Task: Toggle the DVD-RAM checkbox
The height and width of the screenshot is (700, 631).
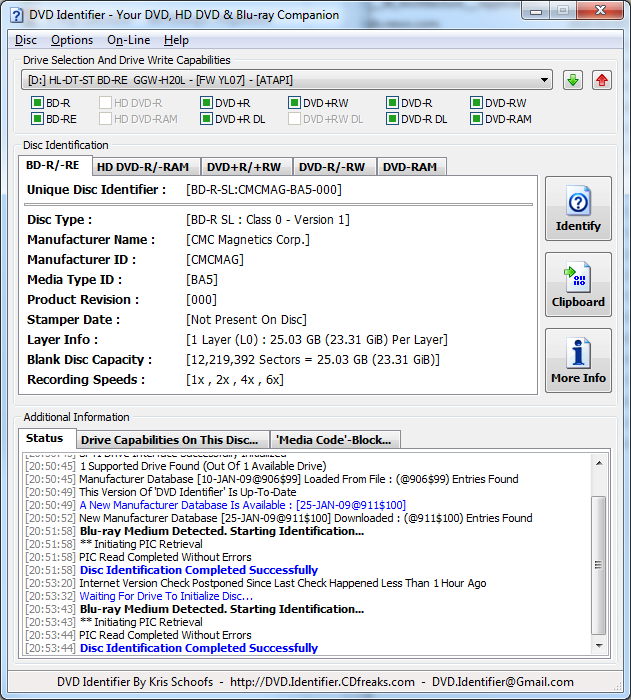Action: (x=476, y=119)
